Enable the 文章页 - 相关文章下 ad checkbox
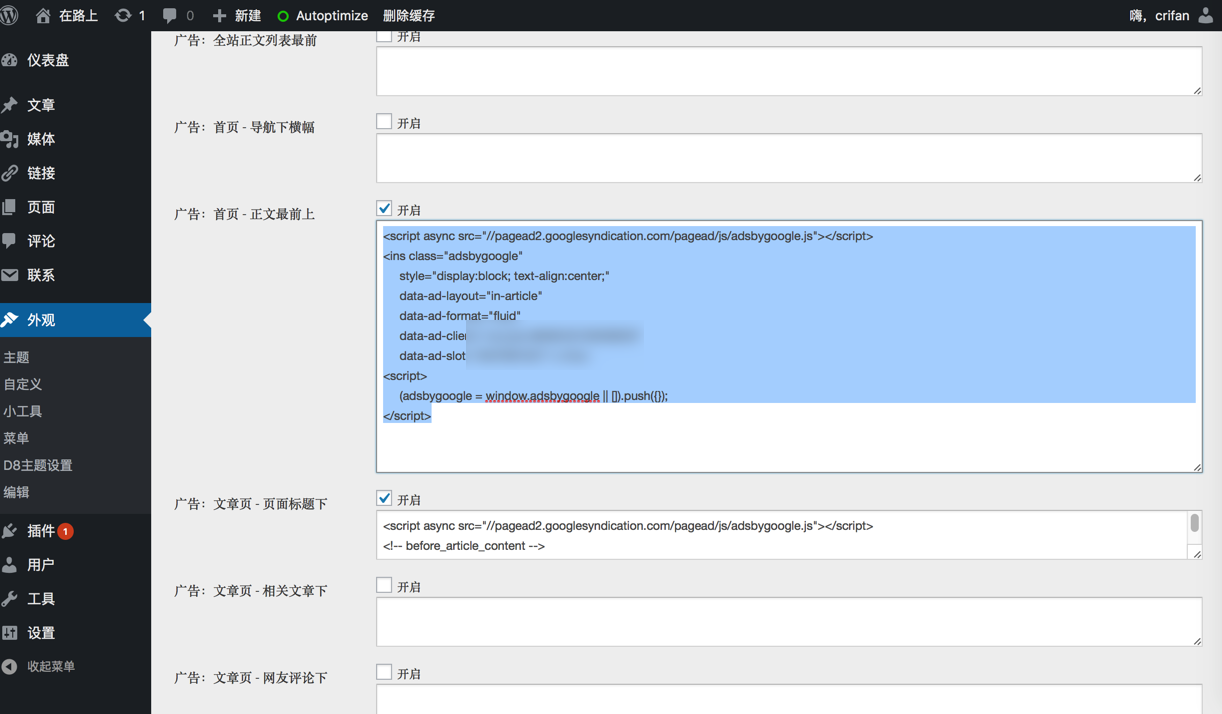 click(x=384, y=585)
